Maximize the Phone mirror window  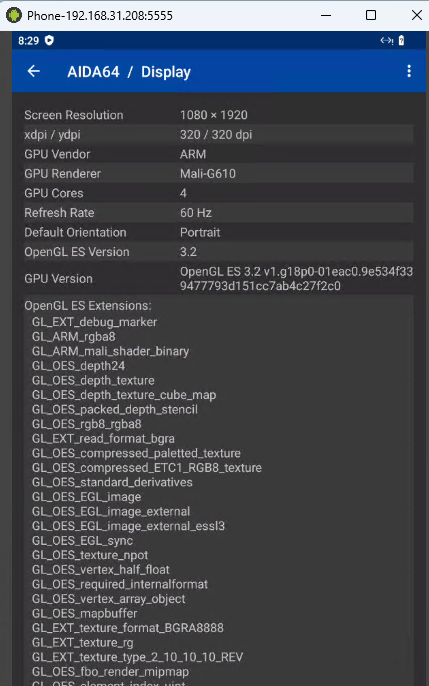(x=371, y=15)
